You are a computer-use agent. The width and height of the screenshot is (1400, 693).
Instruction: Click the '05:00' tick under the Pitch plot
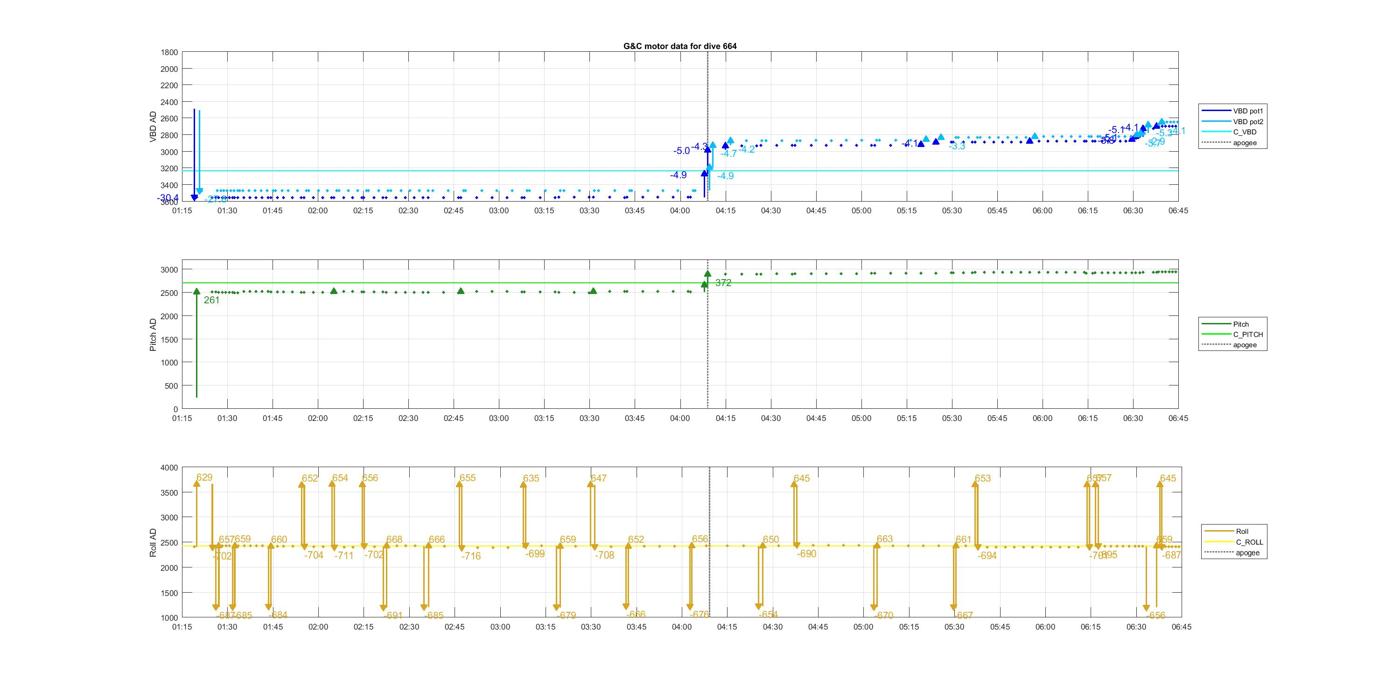point(861,419)
